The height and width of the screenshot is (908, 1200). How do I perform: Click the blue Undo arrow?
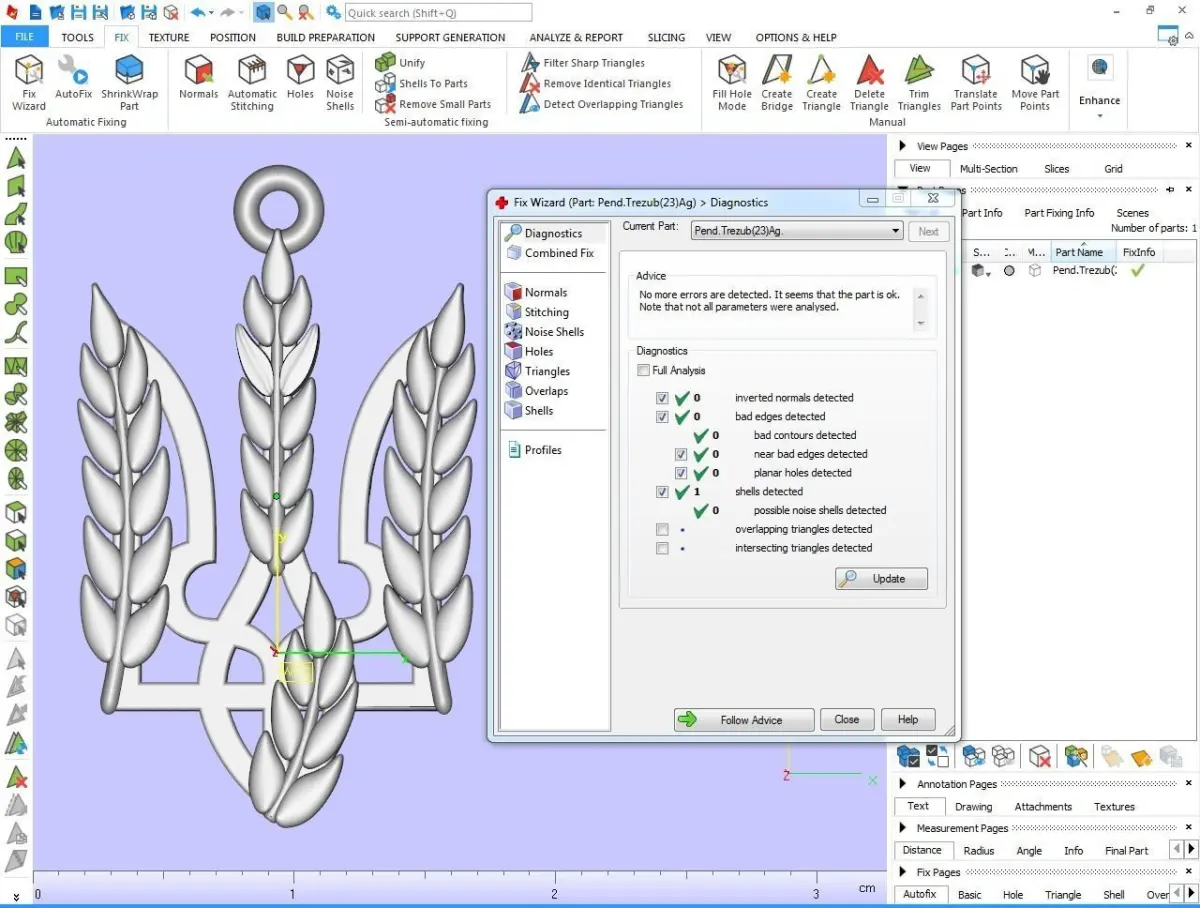coord(198,12)
